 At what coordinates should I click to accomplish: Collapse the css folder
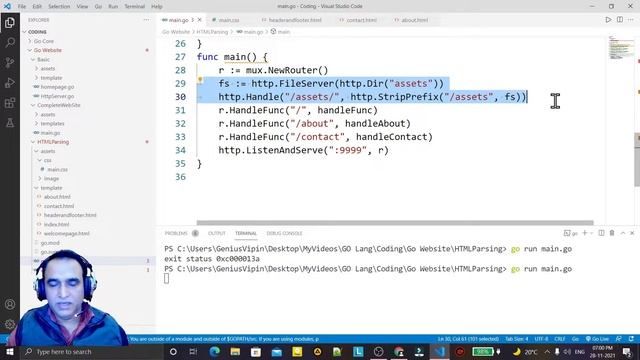[x=45, y=160]
